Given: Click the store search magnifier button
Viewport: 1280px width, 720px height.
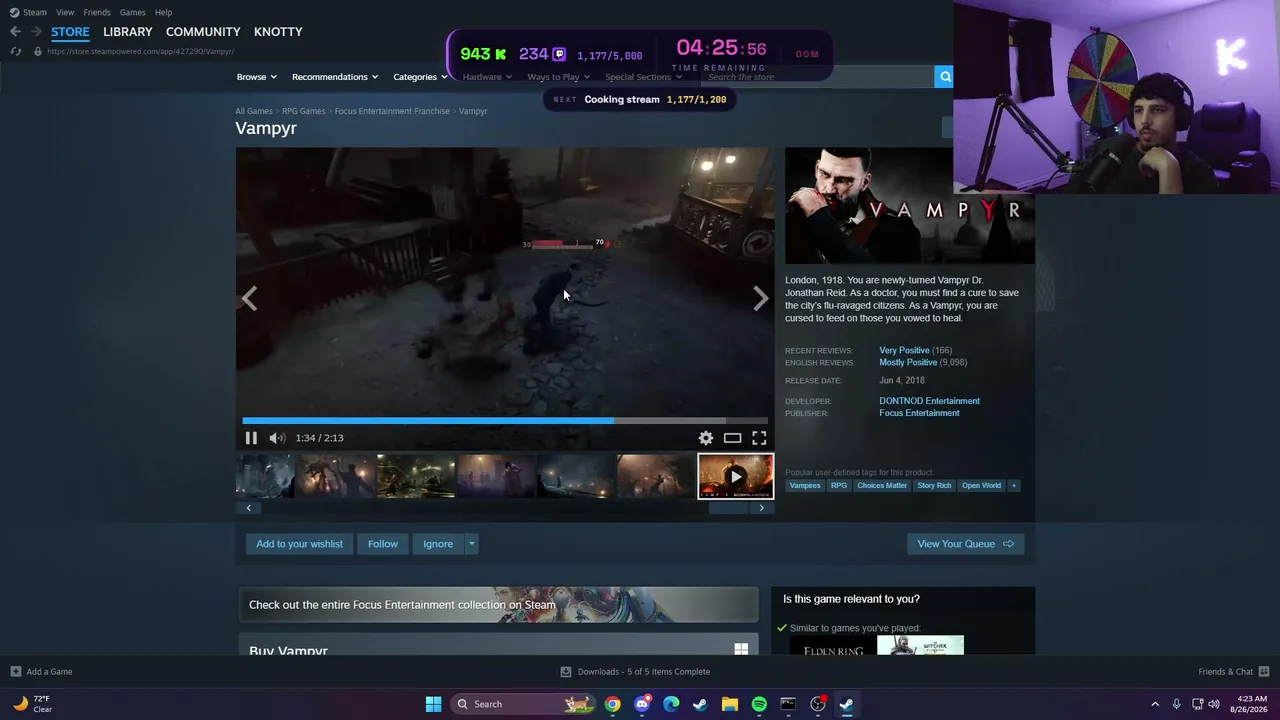Looking at the screenshot, I should point(944,77).
